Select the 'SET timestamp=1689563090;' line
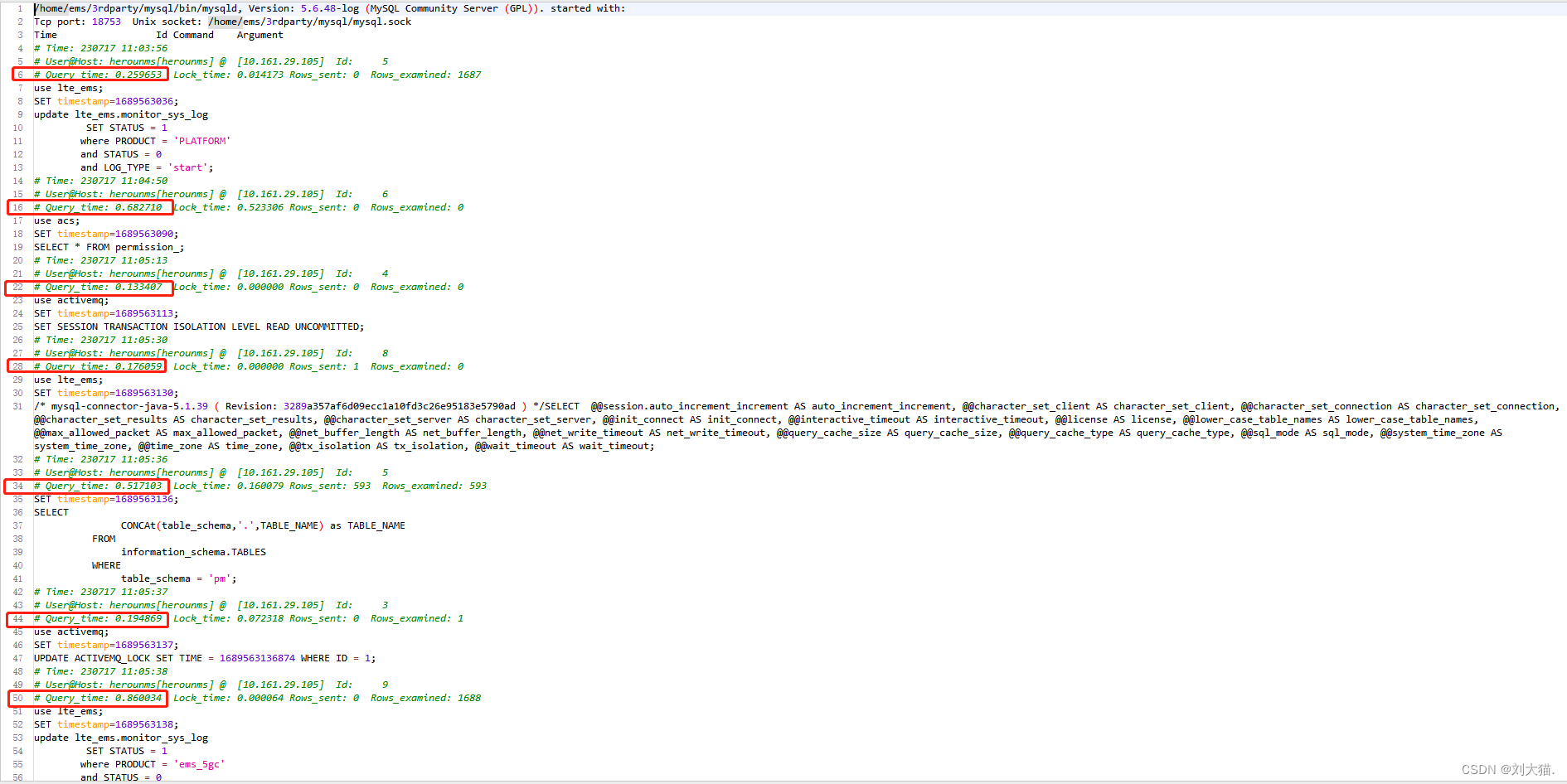1567x784 pixels. [x=106, y=234]
